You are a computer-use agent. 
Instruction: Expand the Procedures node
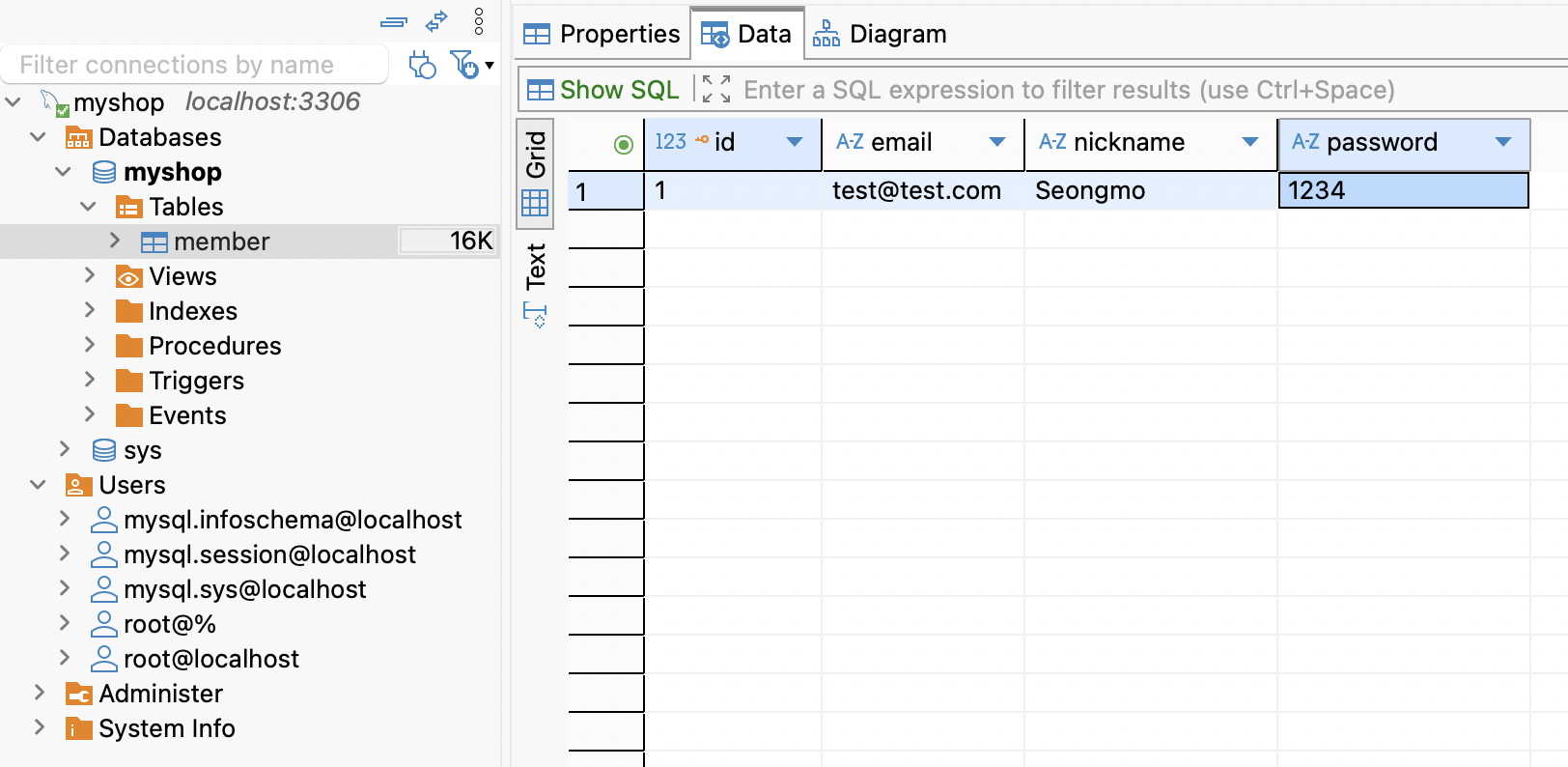90,345
